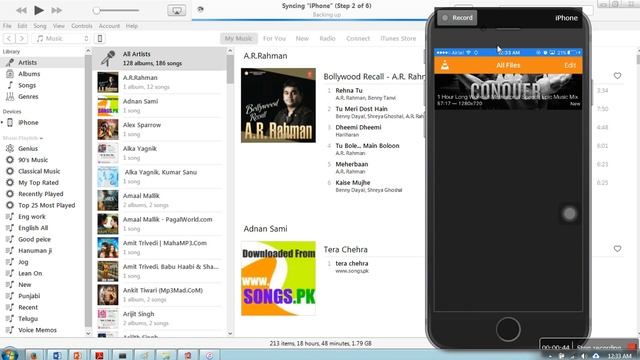Click the iPhone home button
The height and width of the screenshot is (360, 640).
pyautogui.click(x=508, y=329)
